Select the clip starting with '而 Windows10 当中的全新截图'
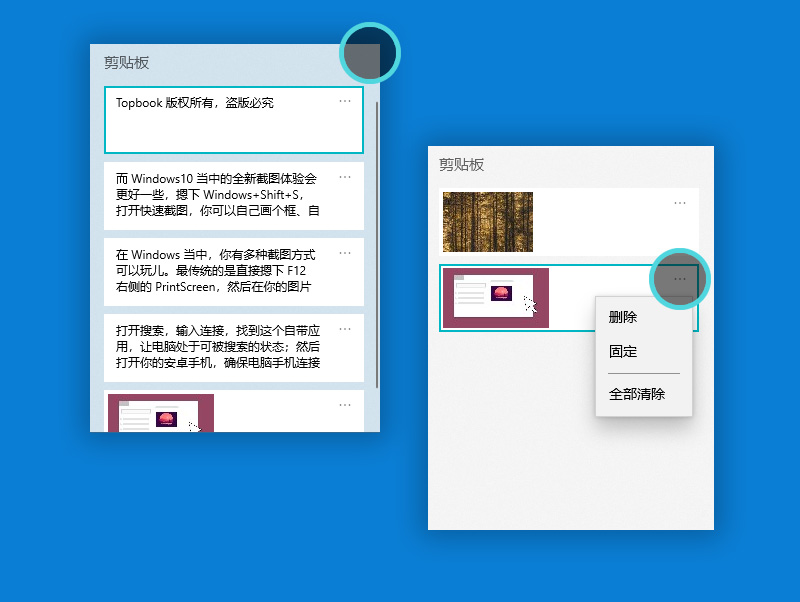The image size is (800, 602). [x=234, y=196]
